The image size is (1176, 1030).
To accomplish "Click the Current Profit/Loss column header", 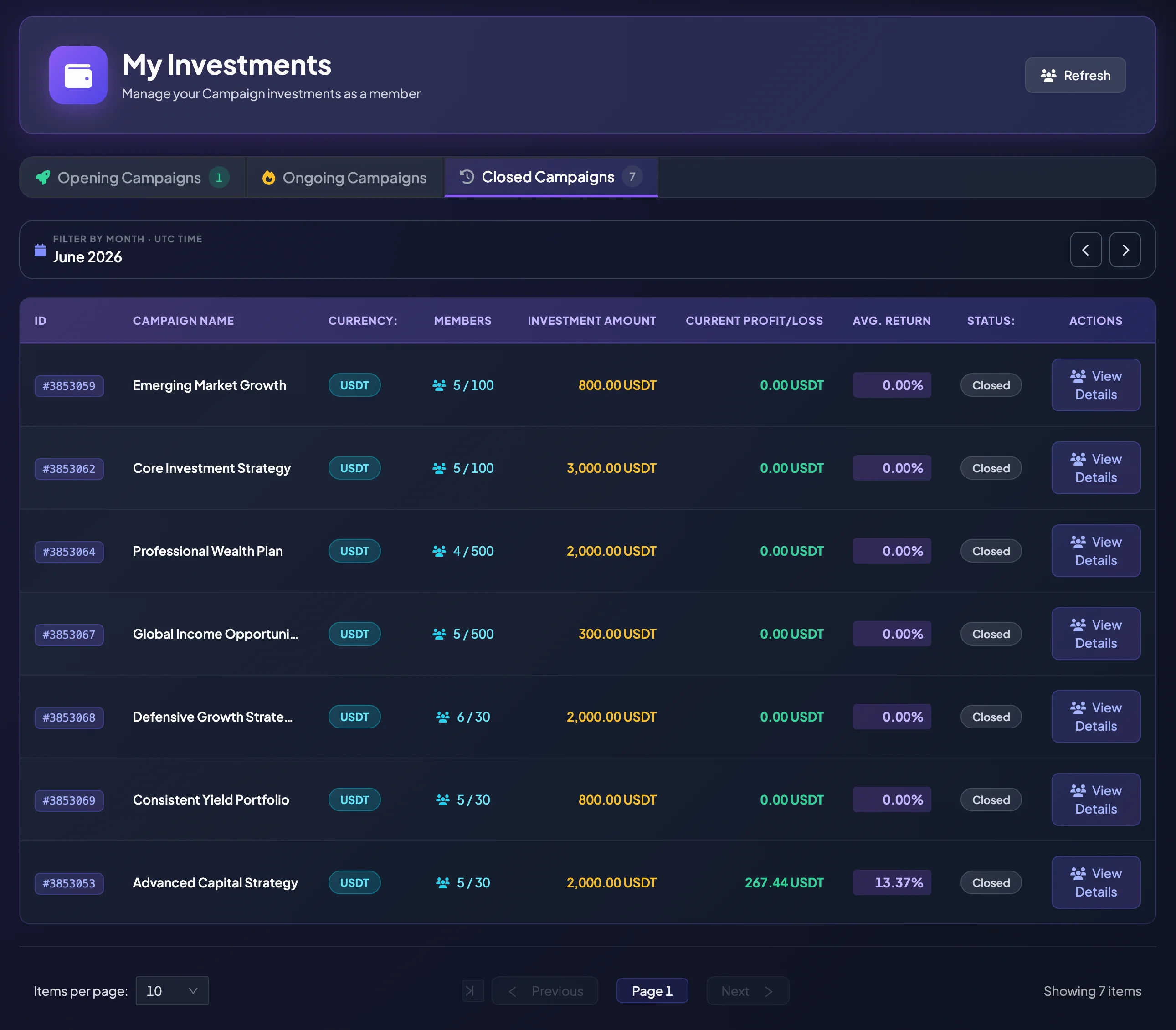I will 754,321.
